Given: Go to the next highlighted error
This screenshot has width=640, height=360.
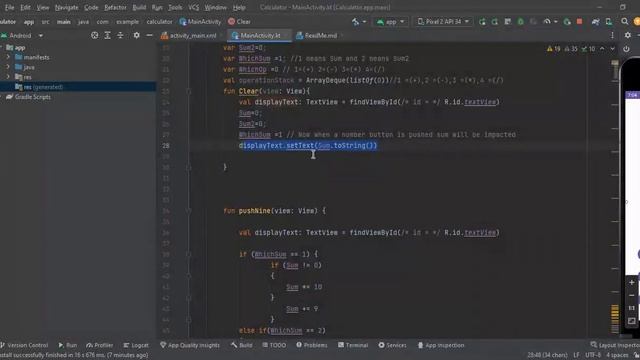Looking at the screenshot, I should 612,49.
